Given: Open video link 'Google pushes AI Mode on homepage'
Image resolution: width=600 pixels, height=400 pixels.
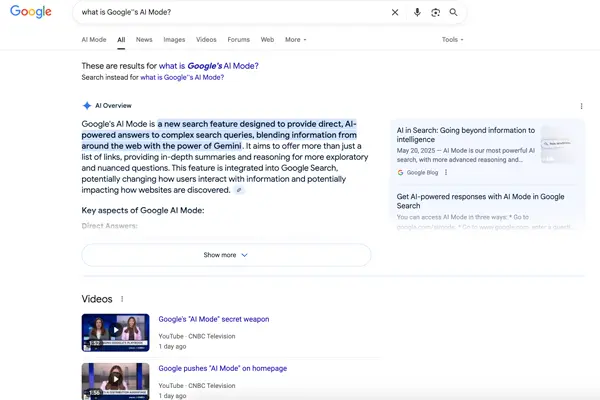Looking at the screenshot, I should pos(223,368).
